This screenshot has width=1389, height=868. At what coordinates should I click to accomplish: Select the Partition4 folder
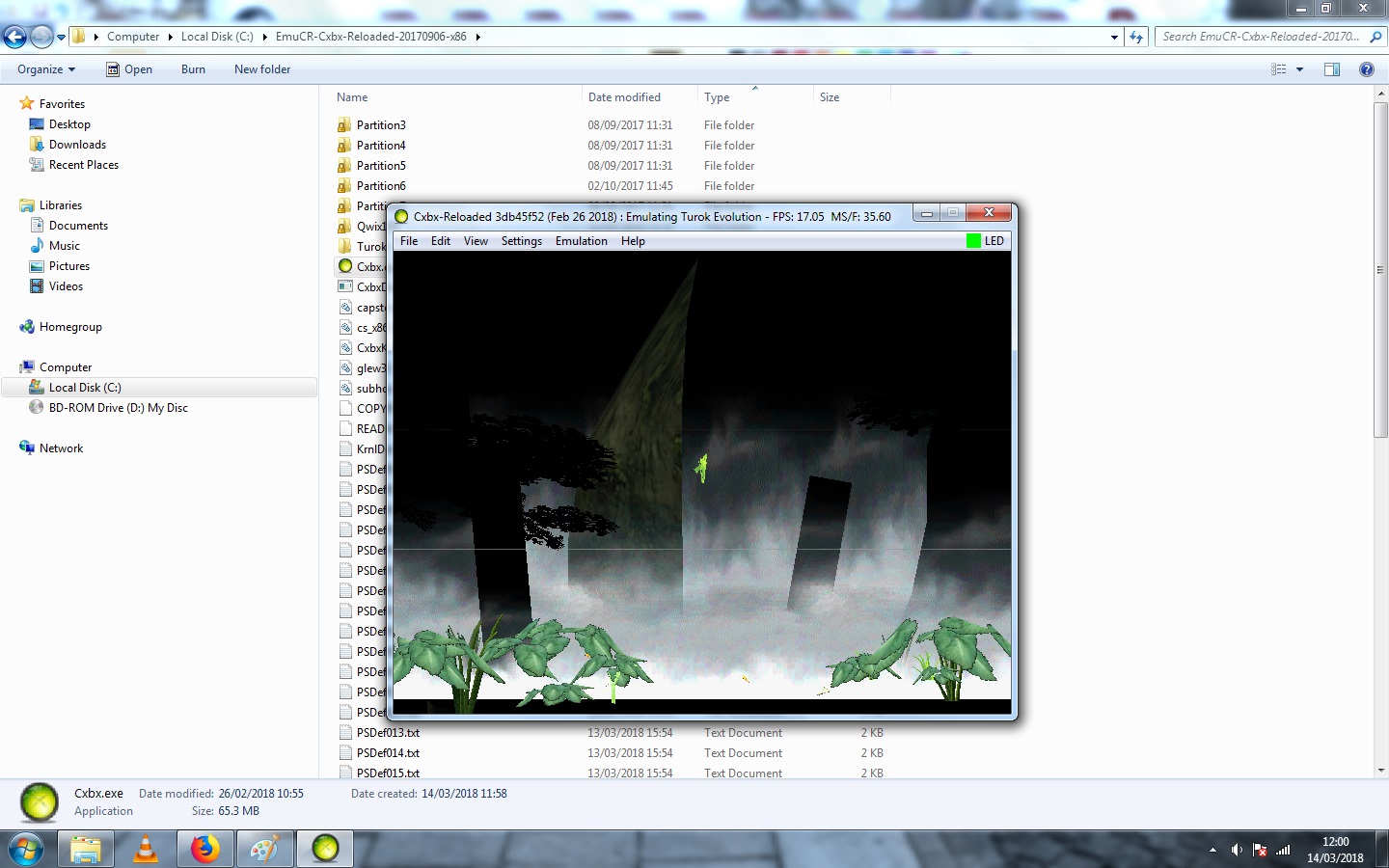point(381,146)
